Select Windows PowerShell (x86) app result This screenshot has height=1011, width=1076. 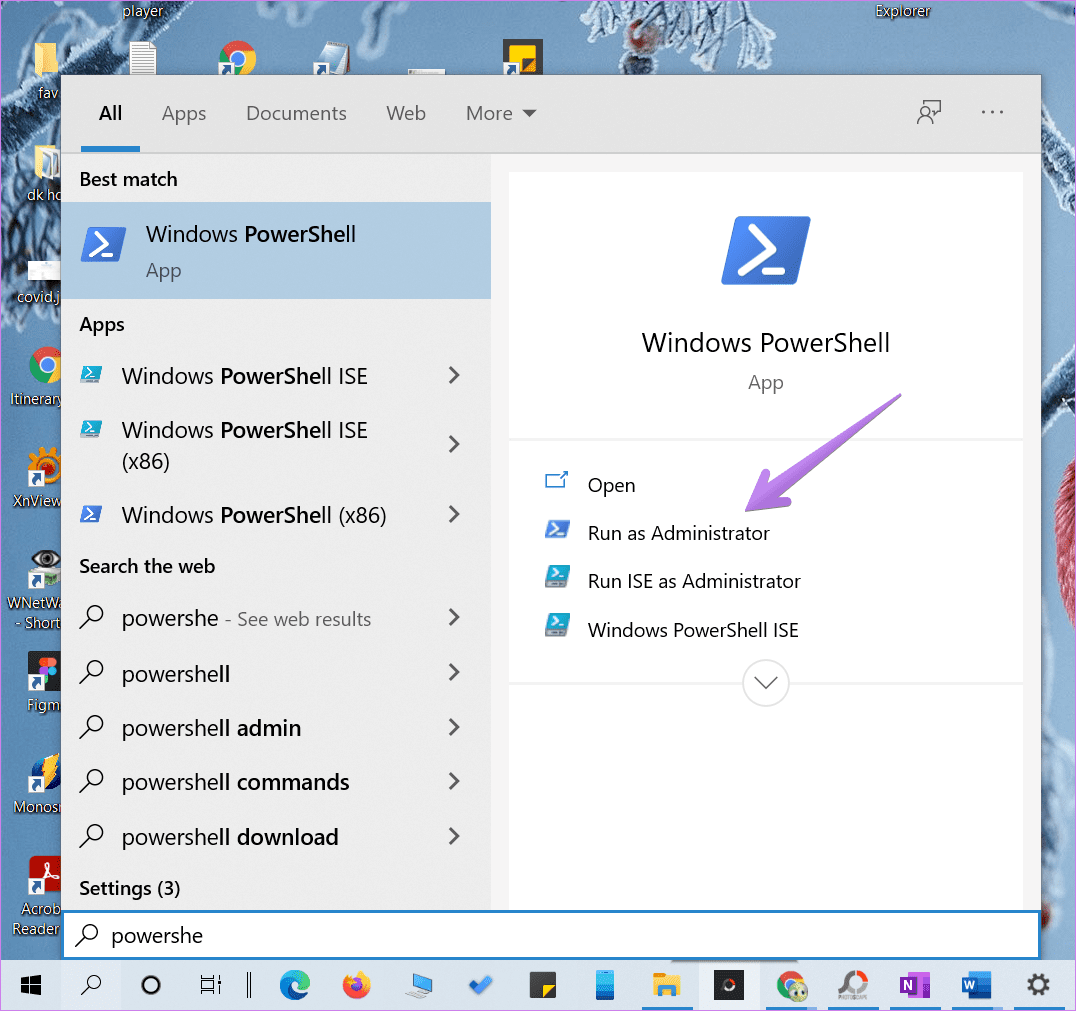(254, 515)
